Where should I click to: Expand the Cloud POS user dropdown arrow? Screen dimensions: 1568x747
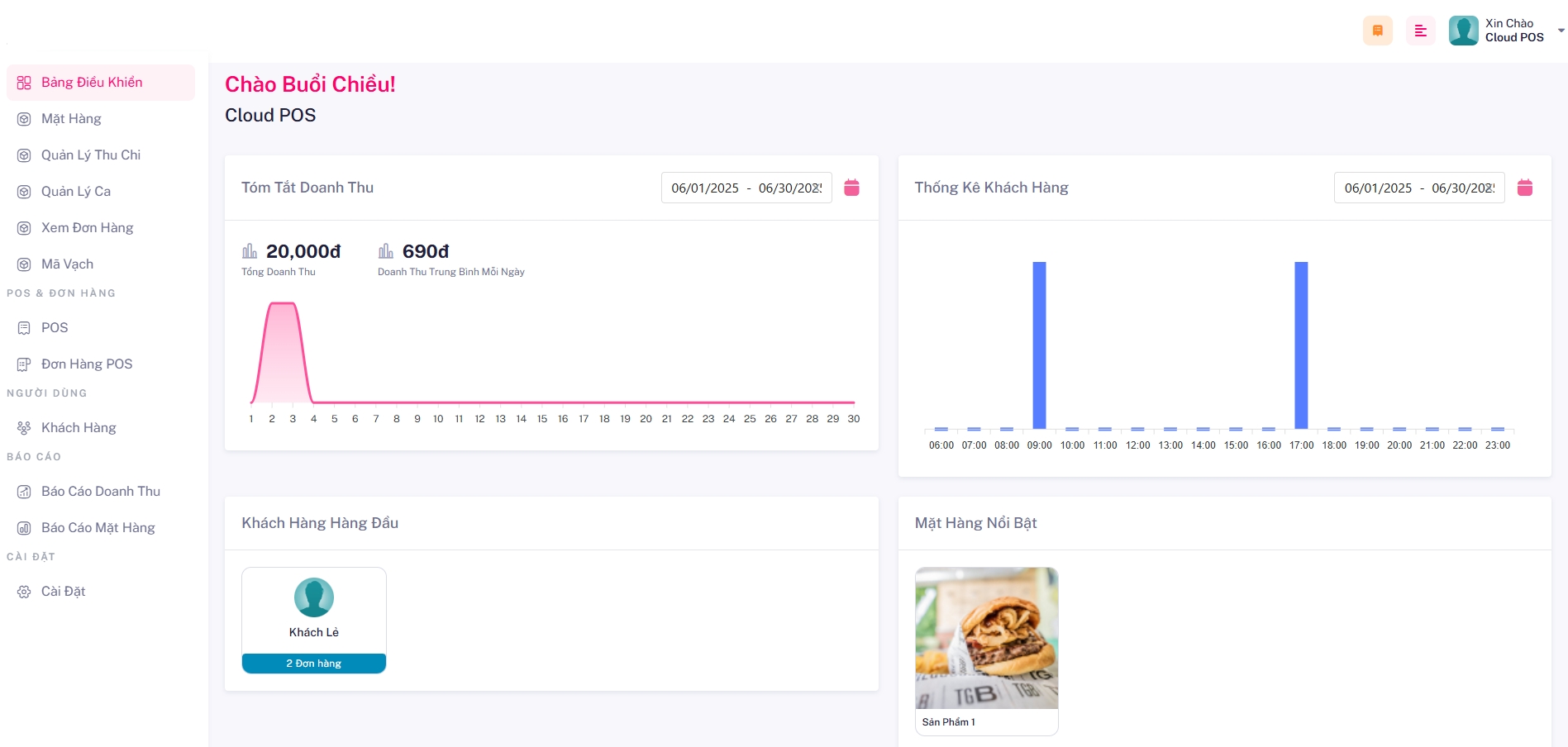[x=1561, y=31]
